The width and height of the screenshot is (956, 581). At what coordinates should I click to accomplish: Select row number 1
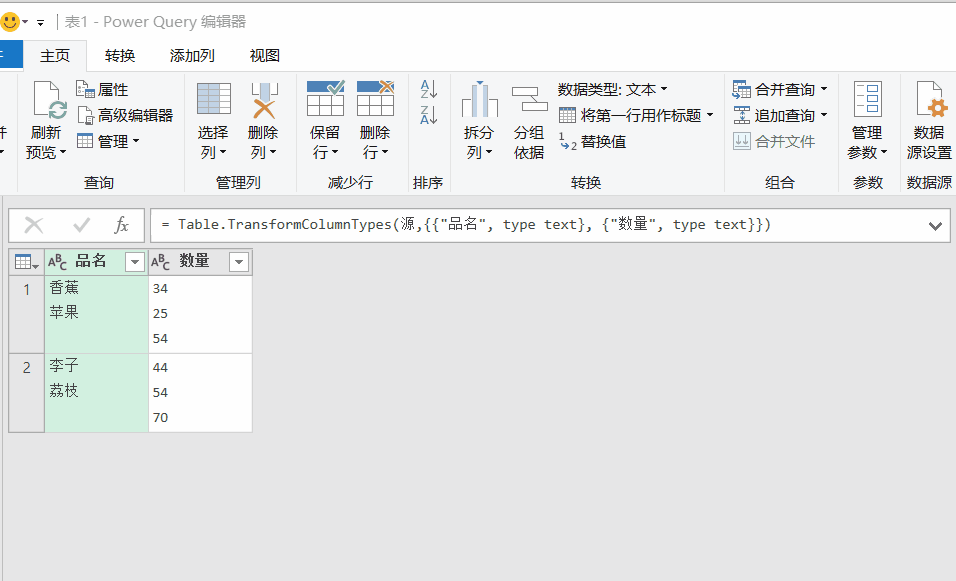click(27, 315)
